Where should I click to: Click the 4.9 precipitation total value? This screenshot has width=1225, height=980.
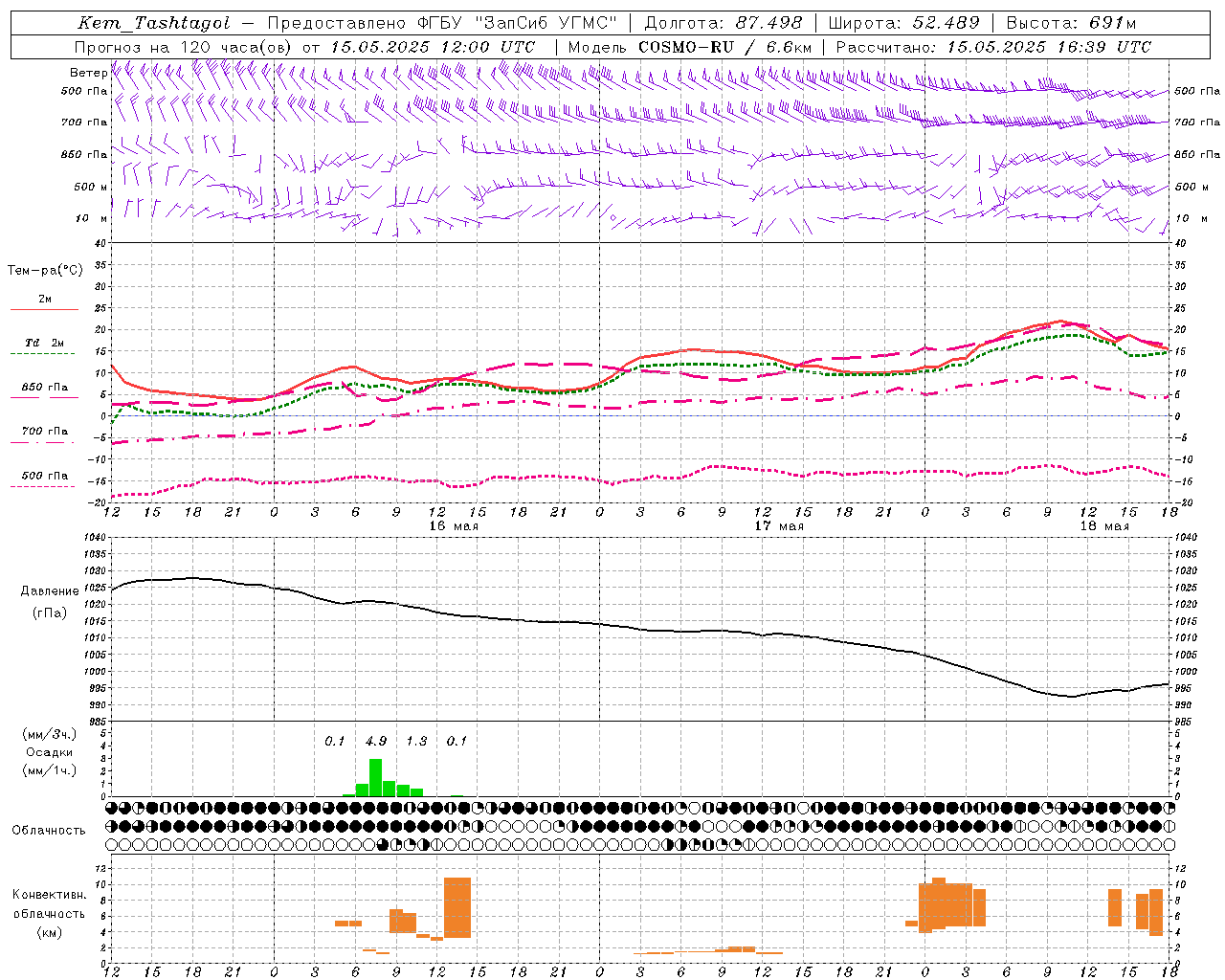(x=376, y=741)
